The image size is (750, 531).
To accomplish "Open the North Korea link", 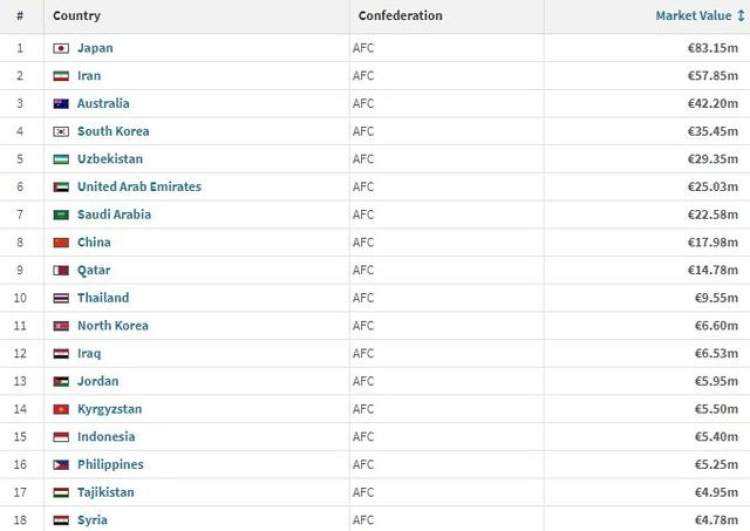I will click(113, 325).
